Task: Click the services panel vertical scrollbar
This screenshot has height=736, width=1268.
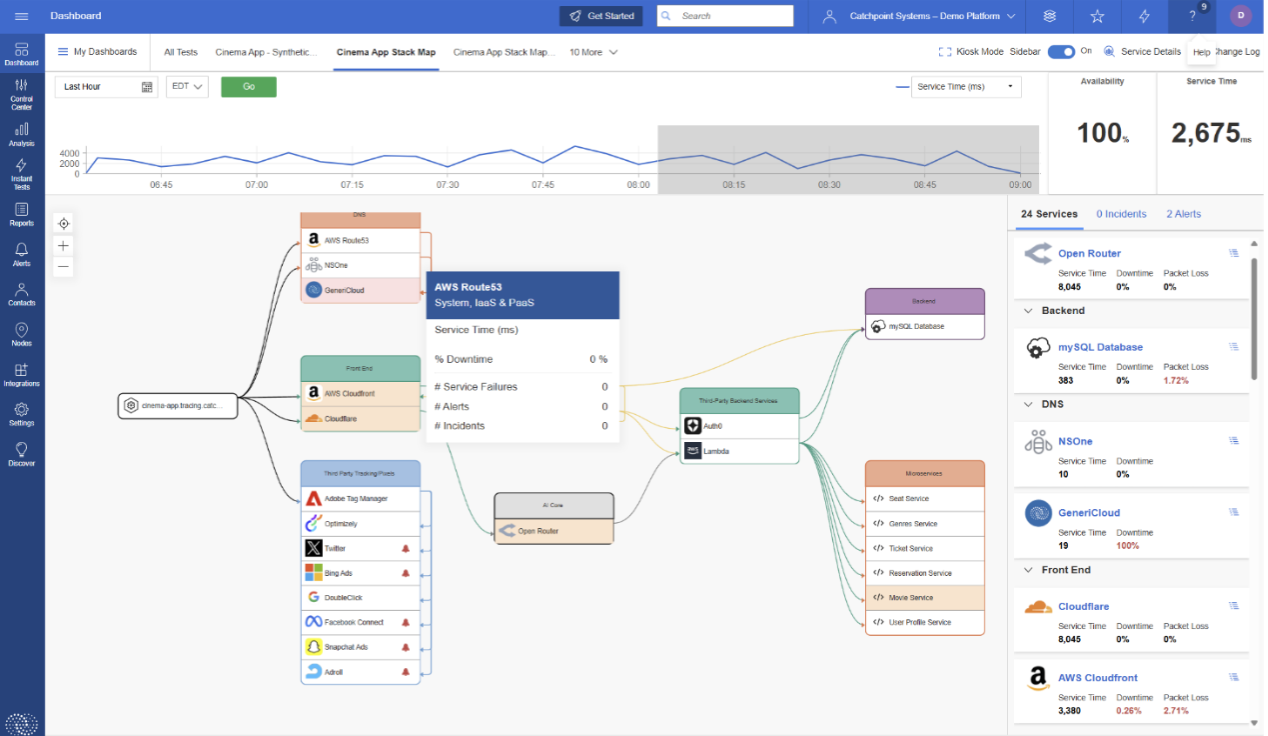Action: [1254, 318]
